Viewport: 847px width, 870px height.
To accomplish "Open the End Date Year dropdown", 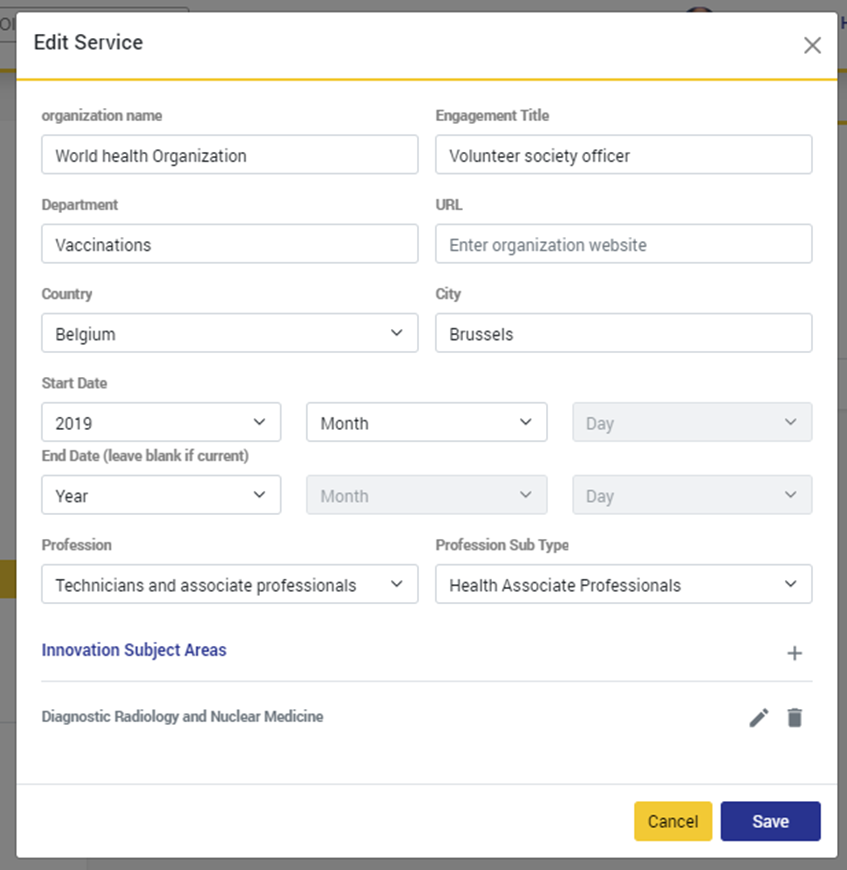I will click(161, 495).
